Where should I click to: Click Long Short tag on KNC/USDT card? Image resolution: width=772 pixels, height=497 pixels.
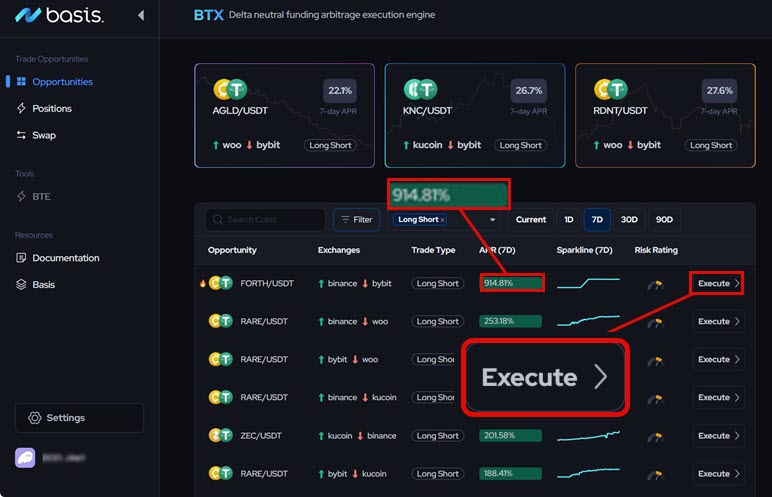(x=520, y=145)
